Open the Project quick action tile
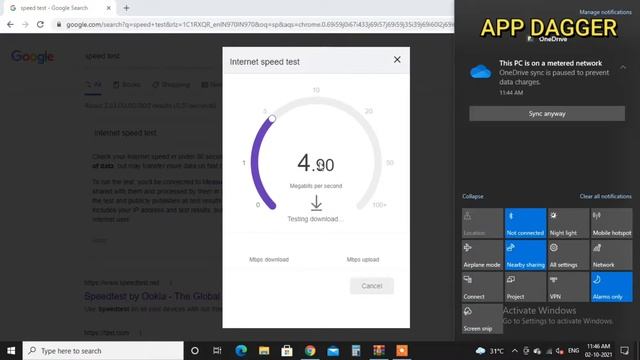640x360 pixels. click(x=526, y=287)
